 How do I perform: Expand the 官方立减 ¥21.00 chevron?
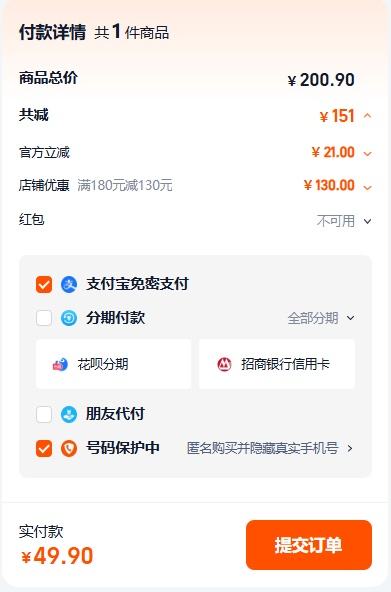click(x=368, y=154)
